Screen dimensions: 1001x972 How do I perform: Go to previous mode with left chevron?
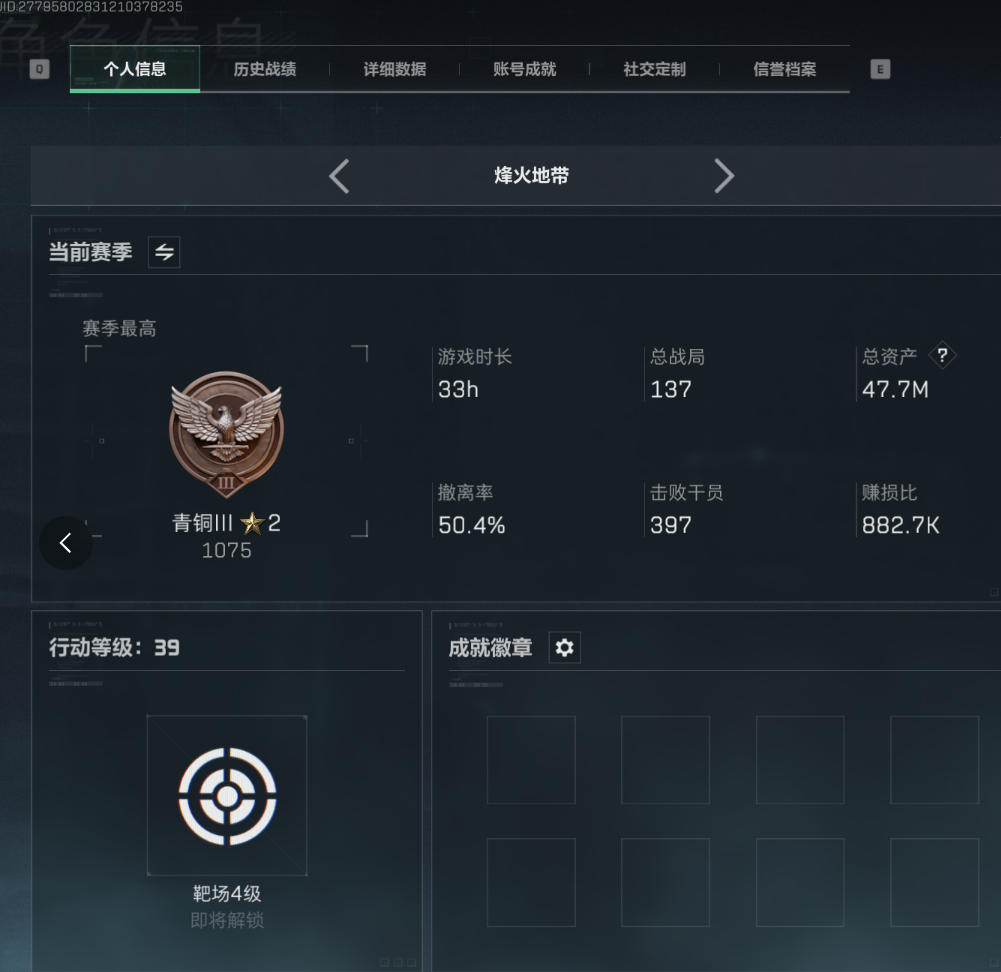339,176
